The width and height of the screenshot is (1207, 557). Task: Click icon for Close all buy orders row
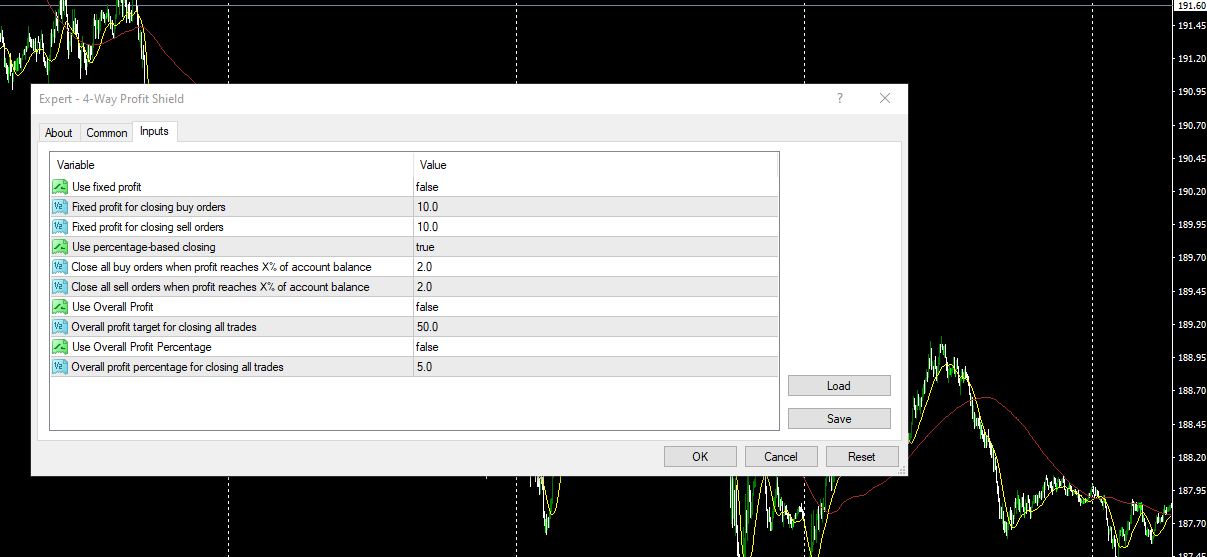(59, 267)
